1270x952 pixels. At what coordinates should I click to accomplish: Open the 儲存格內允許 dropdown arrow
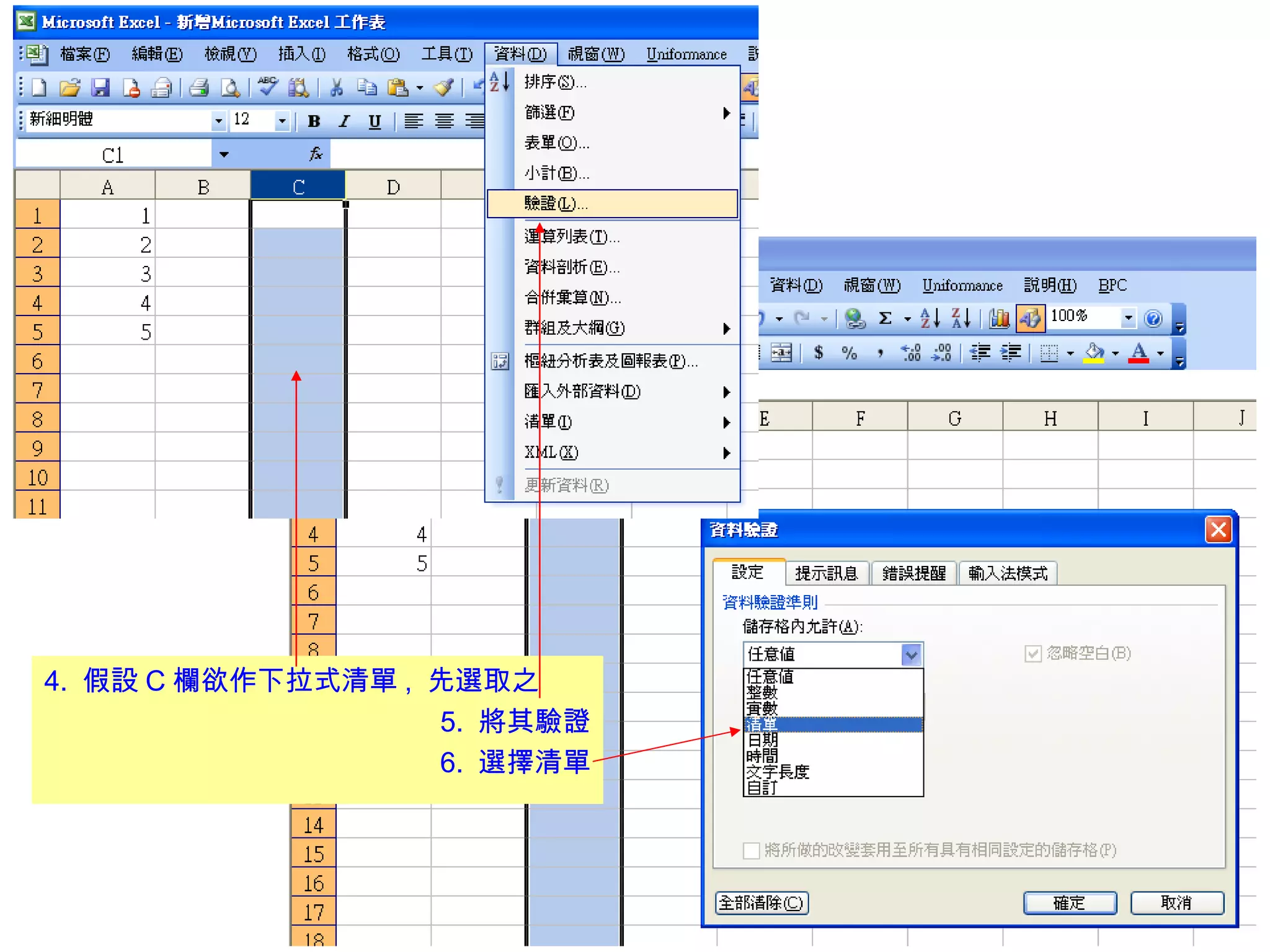(911, 654)
